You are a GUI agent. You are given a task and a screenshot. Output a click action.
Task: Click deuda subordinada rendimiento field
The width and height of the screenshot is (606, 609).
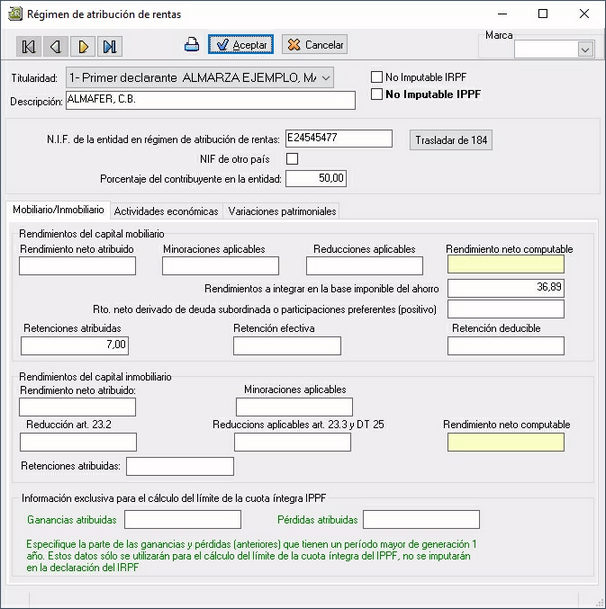click(x=506, y=309)
